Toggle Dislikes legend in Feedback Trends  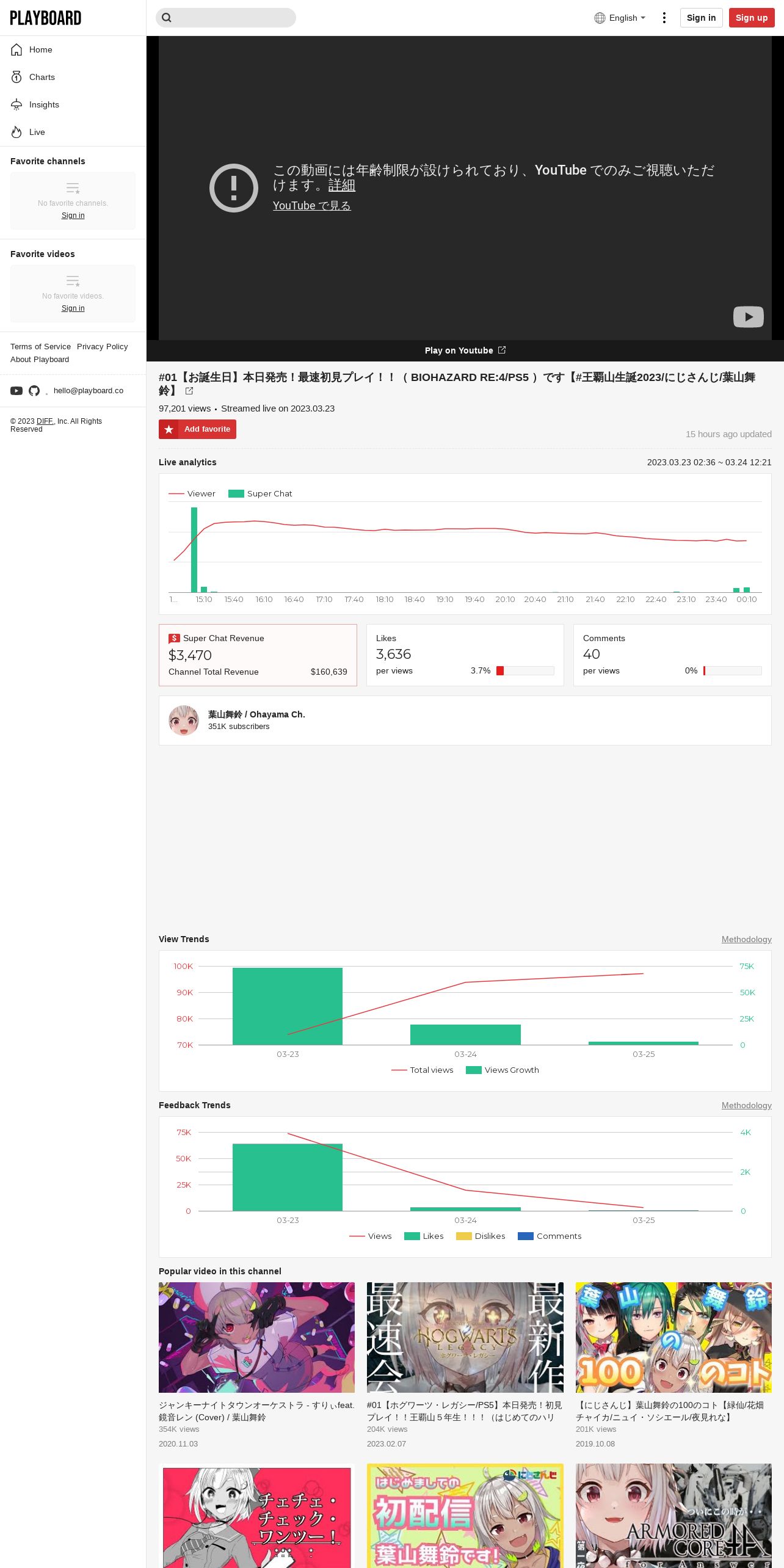[x=481, y=1236]
